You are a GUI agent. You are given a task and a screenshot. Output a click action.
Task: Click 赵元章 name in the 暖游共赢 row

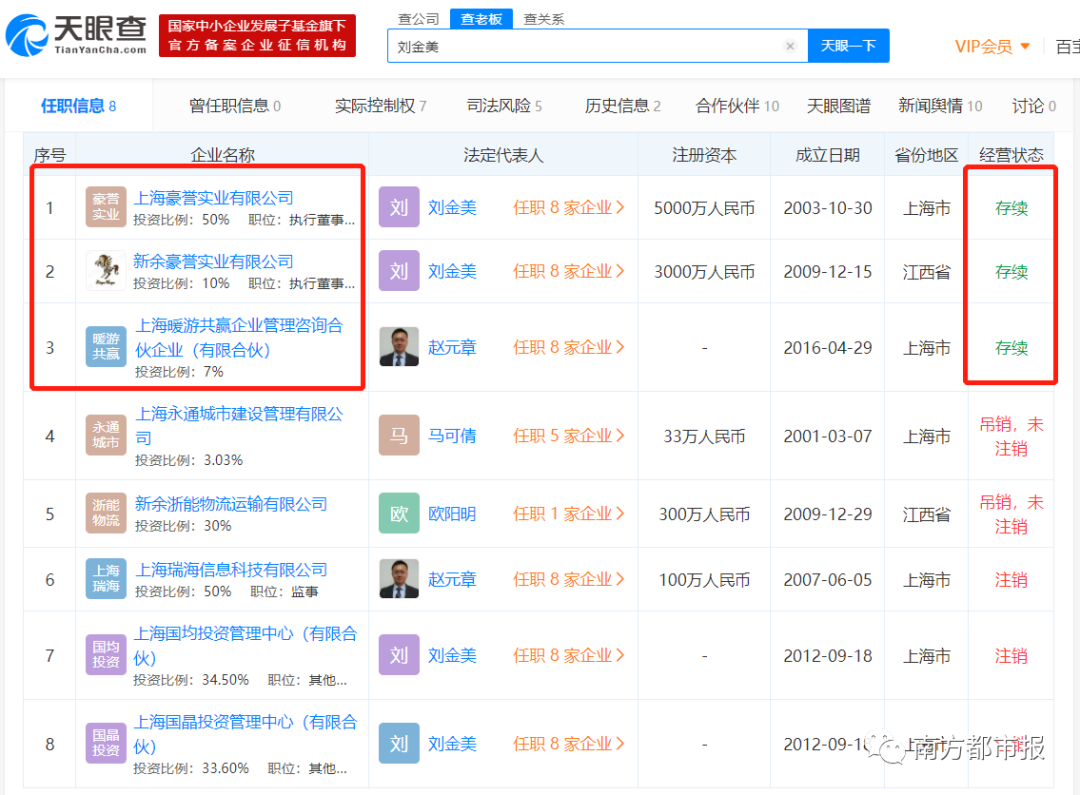tap(452, 348)
